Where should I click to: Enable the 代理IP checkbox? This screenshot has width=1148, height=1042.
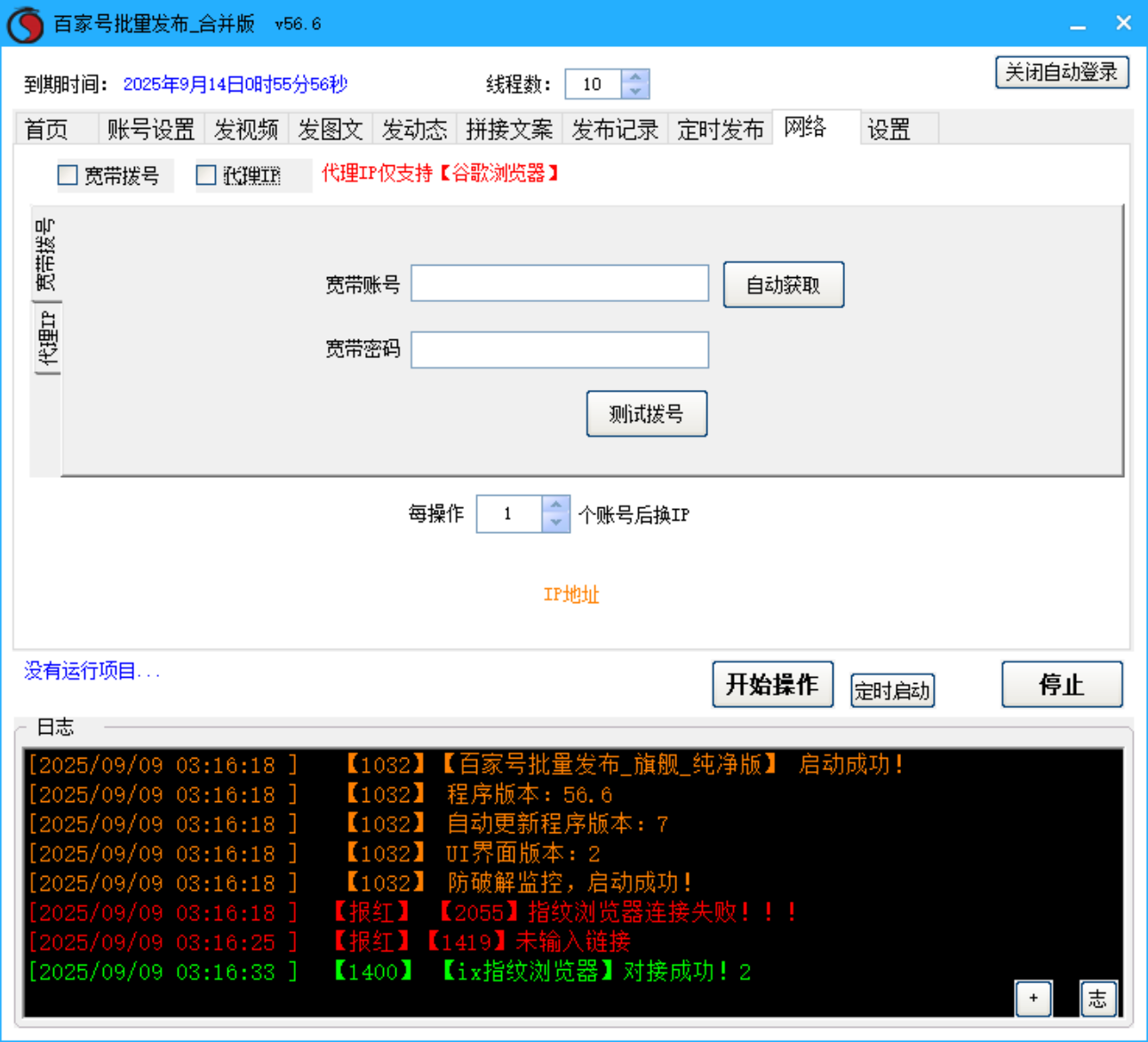204,174
